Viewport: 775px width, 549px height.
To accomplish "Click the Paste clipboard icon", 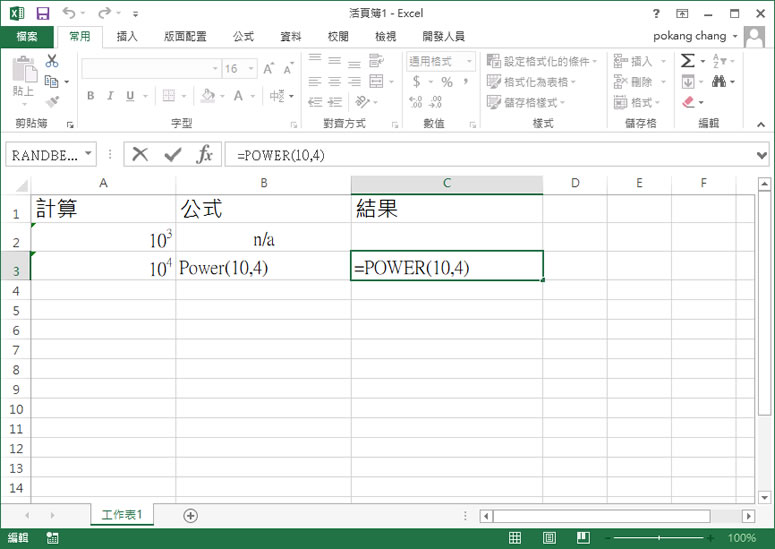I will point(24,69).
